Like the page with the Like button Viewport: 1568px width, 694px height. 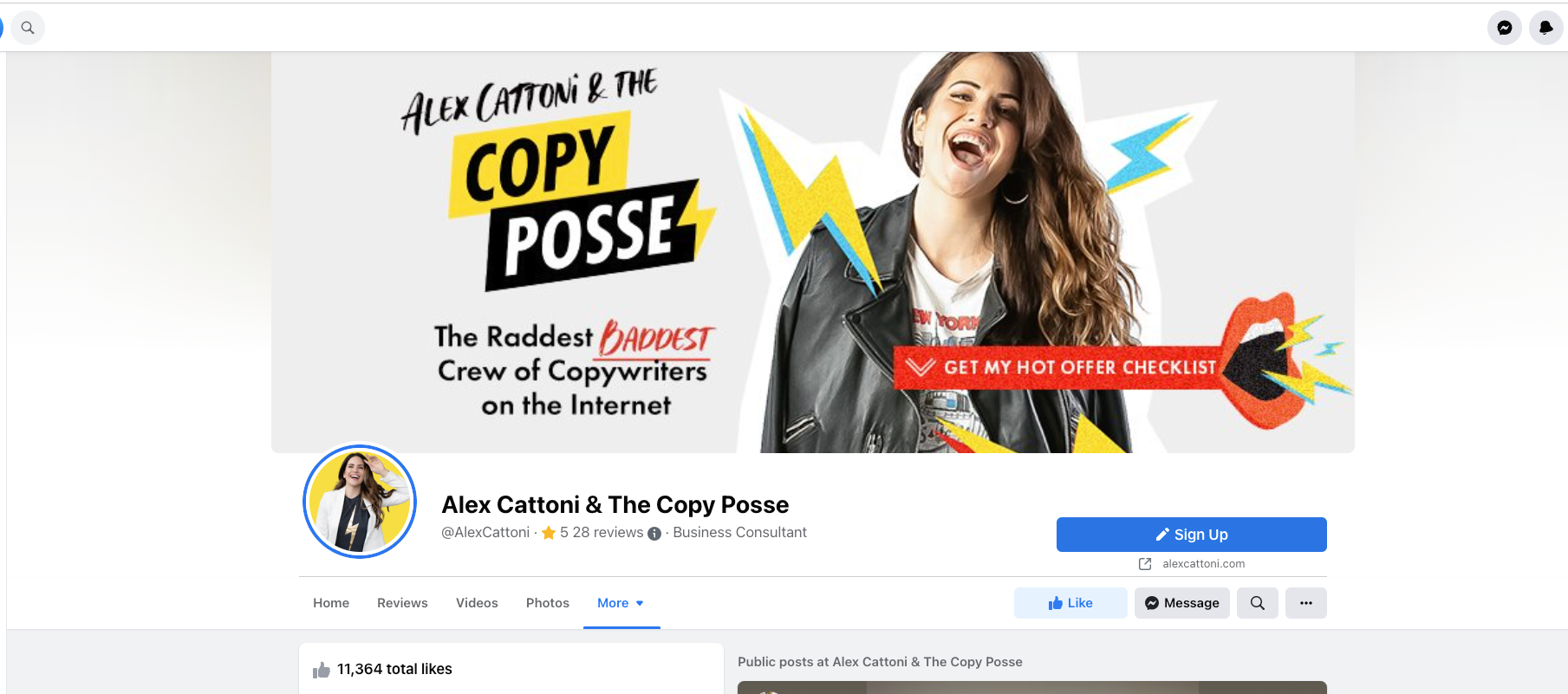[1070, 603]
